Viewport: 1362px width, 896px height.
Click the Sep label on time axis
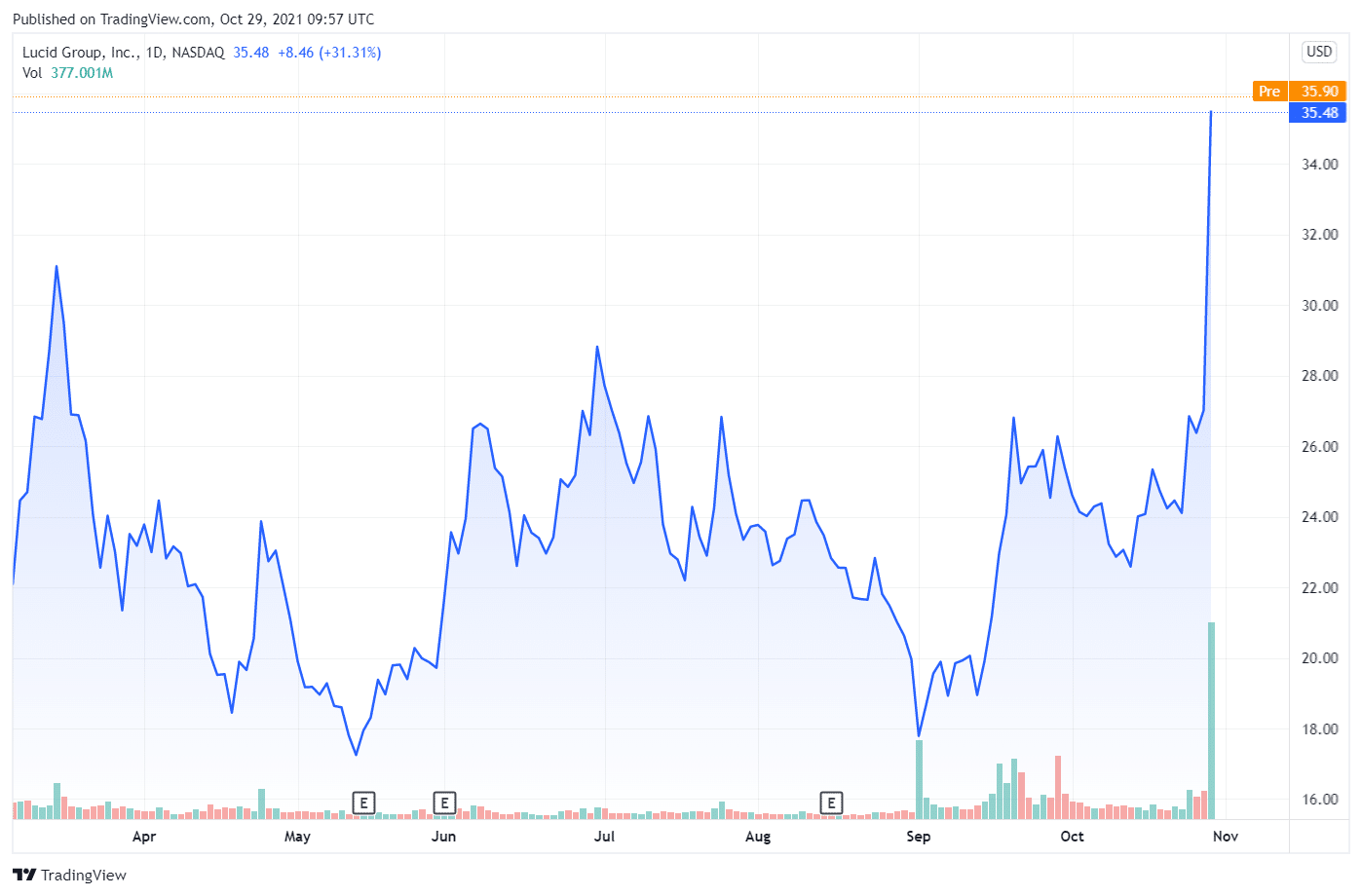pyautogui.click(x=919, y=837)
